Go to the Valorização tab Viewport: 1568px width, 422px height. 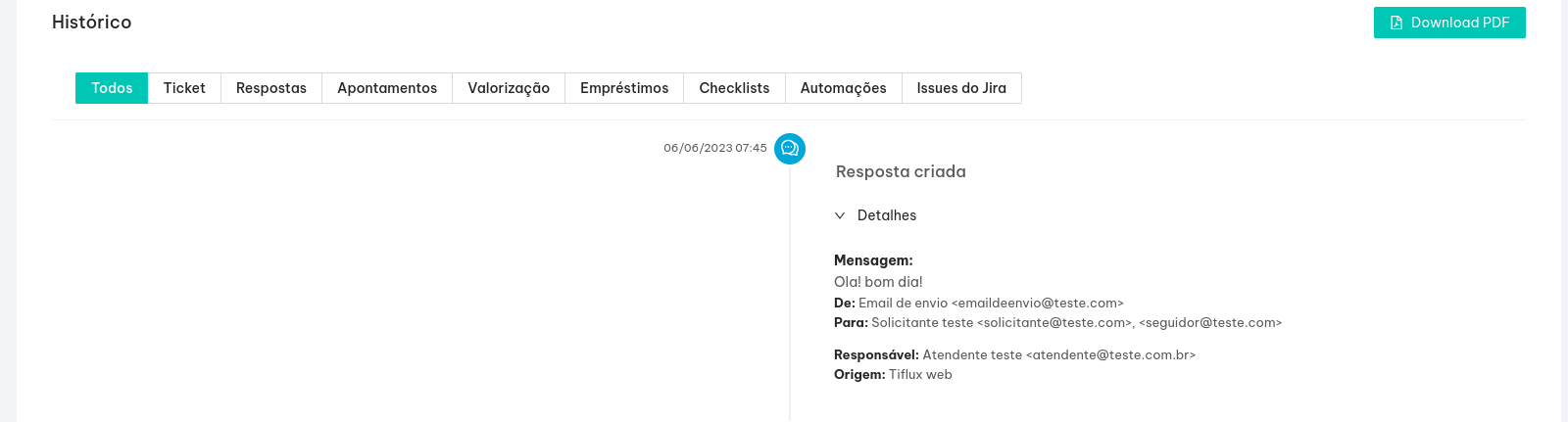point(509,88)
